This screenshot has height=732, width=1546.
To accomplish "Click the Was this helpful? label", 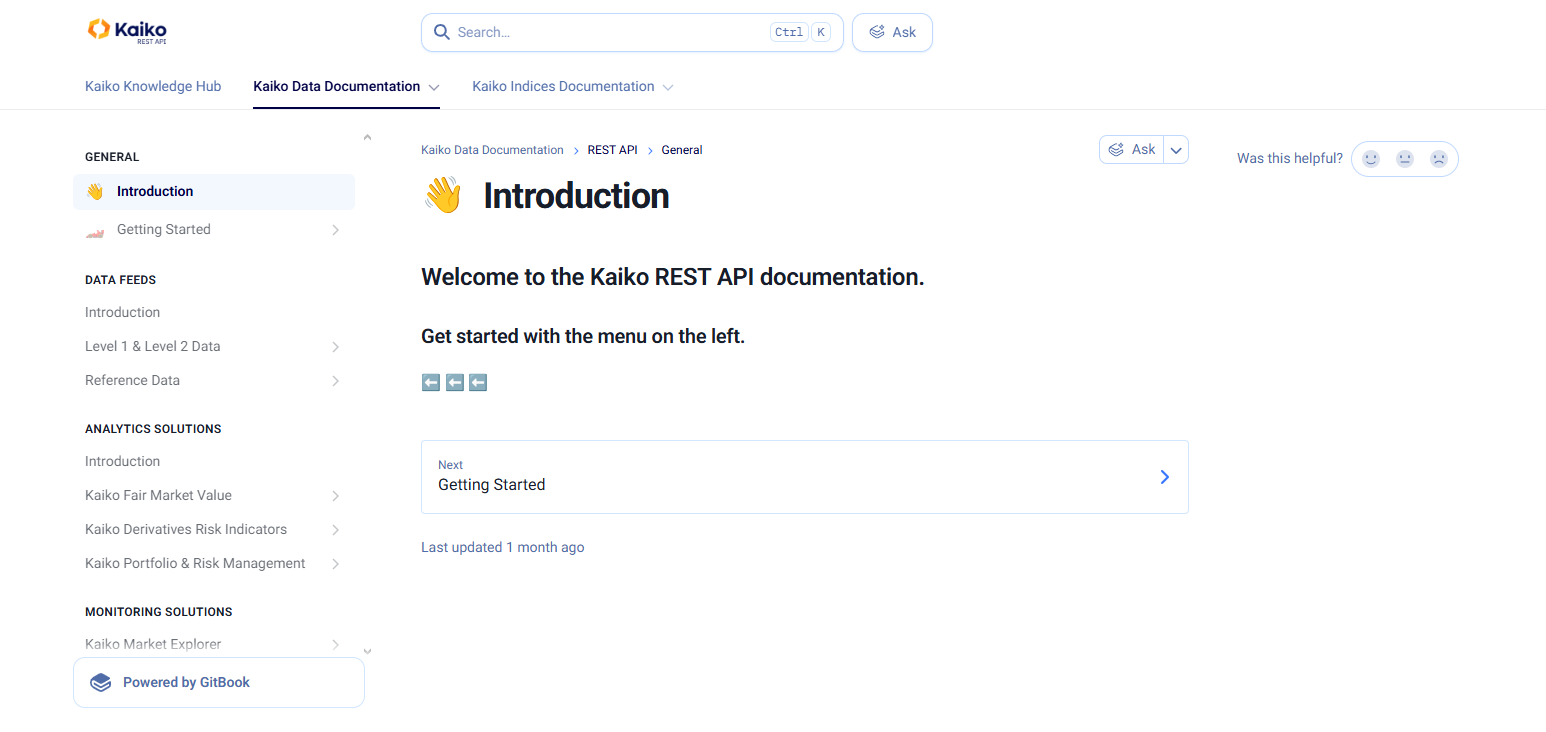I will click(x=1290, y=158).
